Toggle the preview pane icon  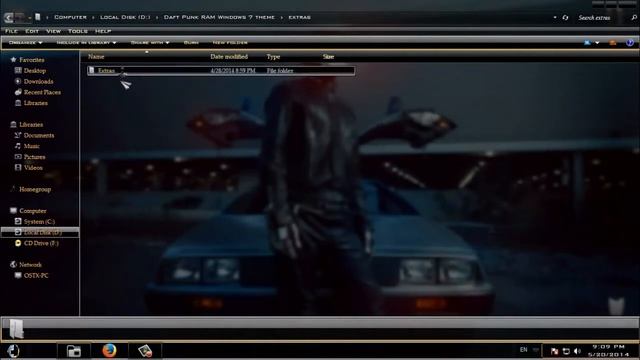point(613,42)
